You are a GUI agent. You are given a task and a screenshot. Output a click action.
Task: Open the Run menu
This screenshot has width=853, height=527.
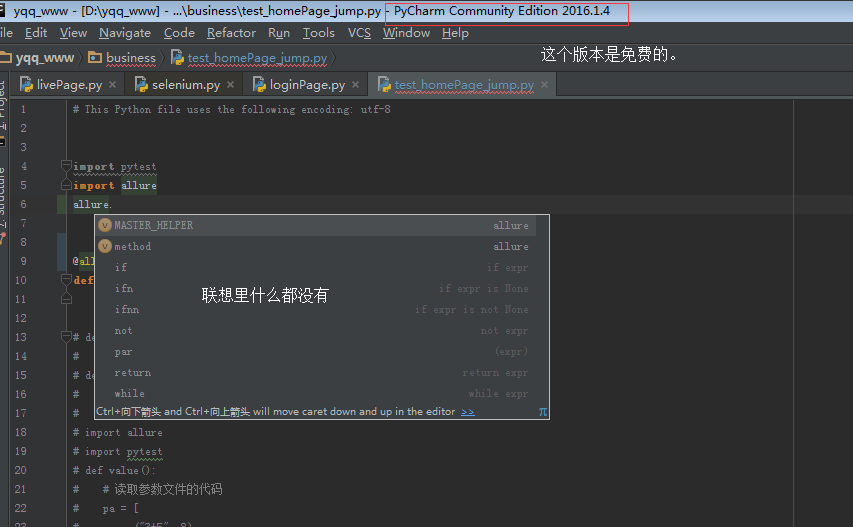pos(279,33)
